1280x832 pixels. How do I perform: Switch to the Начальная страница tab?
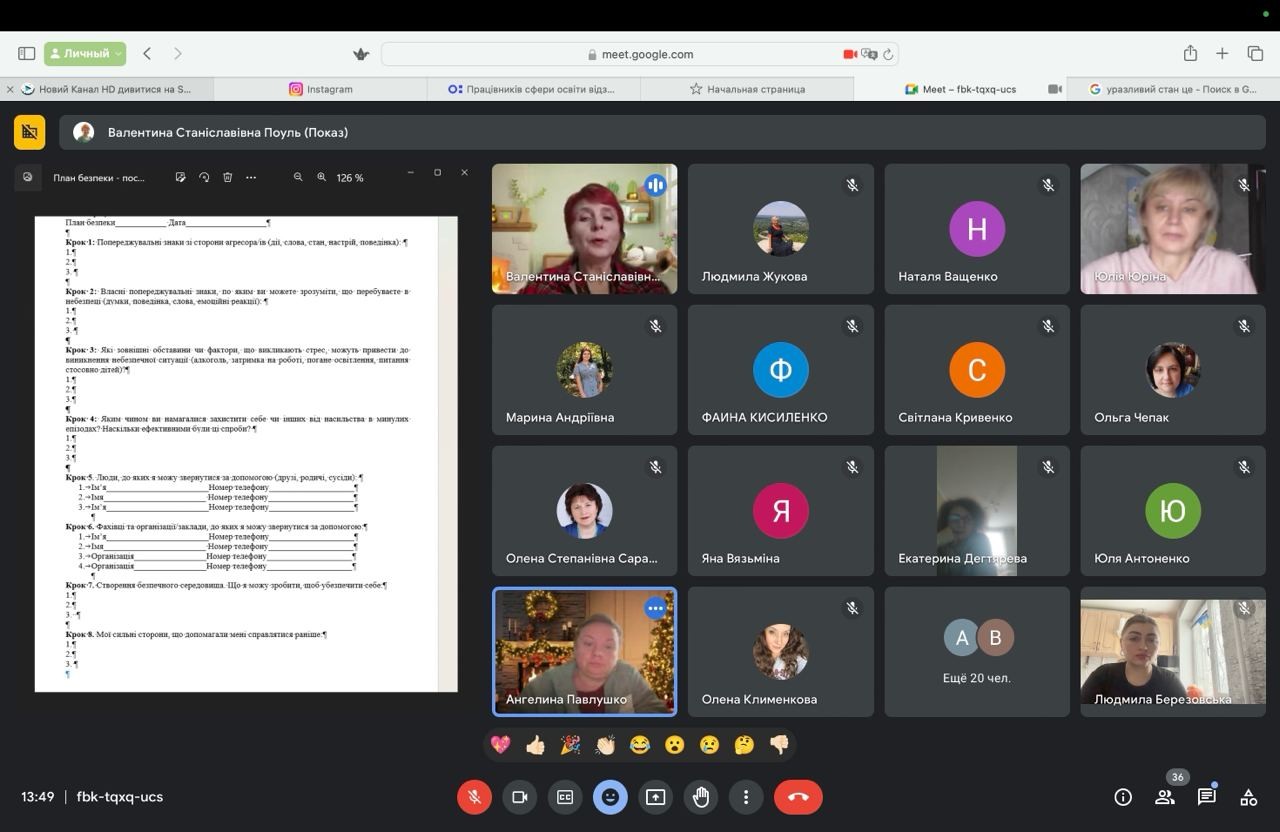click(747, 89)
